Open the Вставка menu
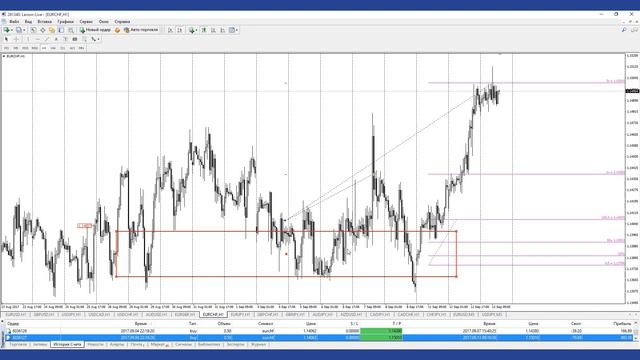 [45, 22]
